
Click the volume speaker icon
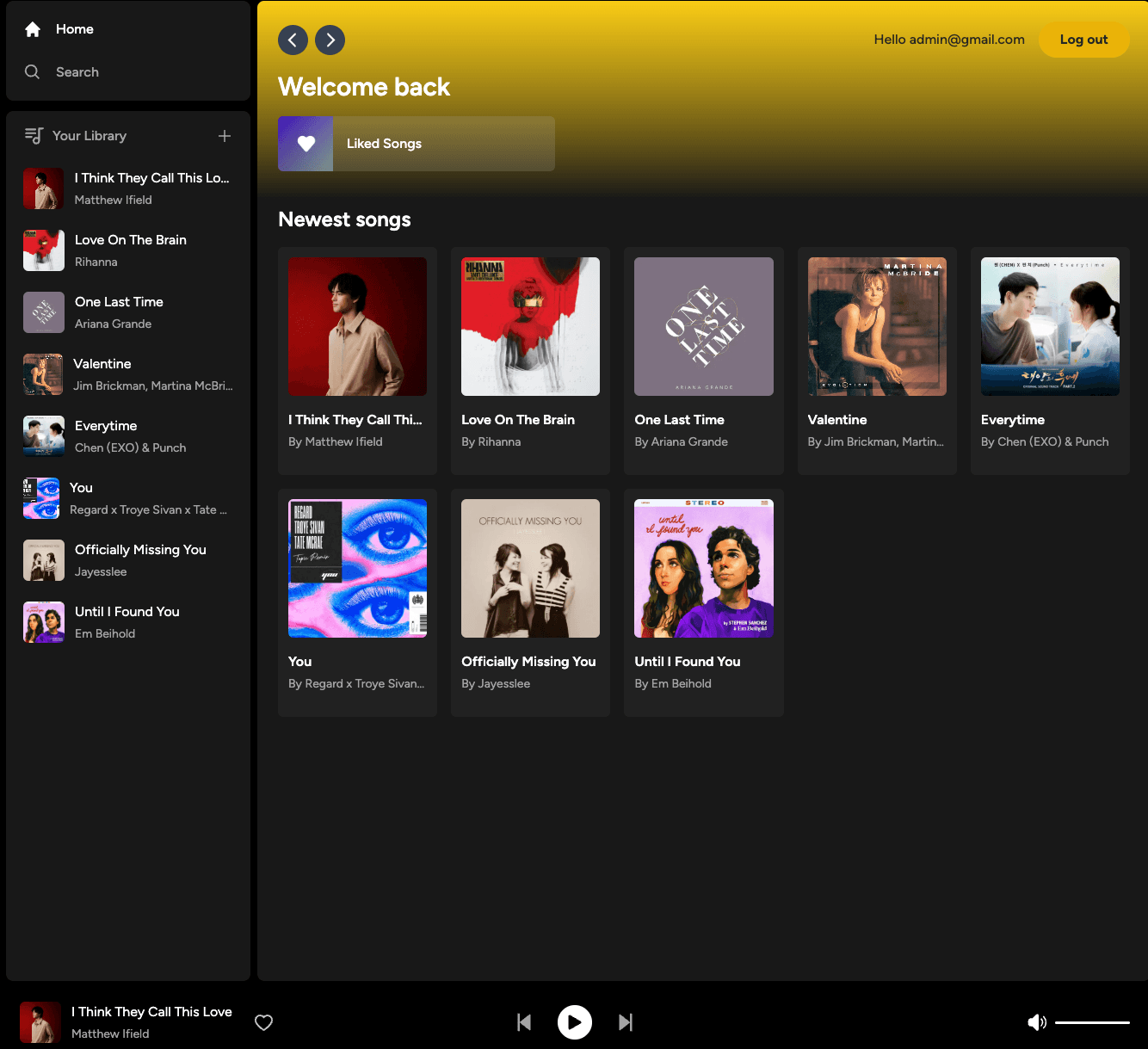click(x=1037, y=1022)
